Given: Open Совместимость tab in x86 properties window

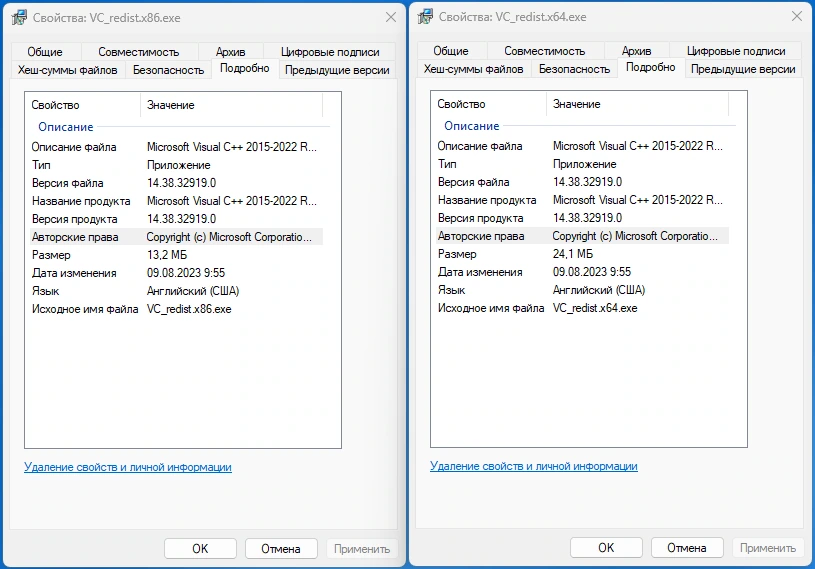Looking at the screenshot, I should pos(138,52).
